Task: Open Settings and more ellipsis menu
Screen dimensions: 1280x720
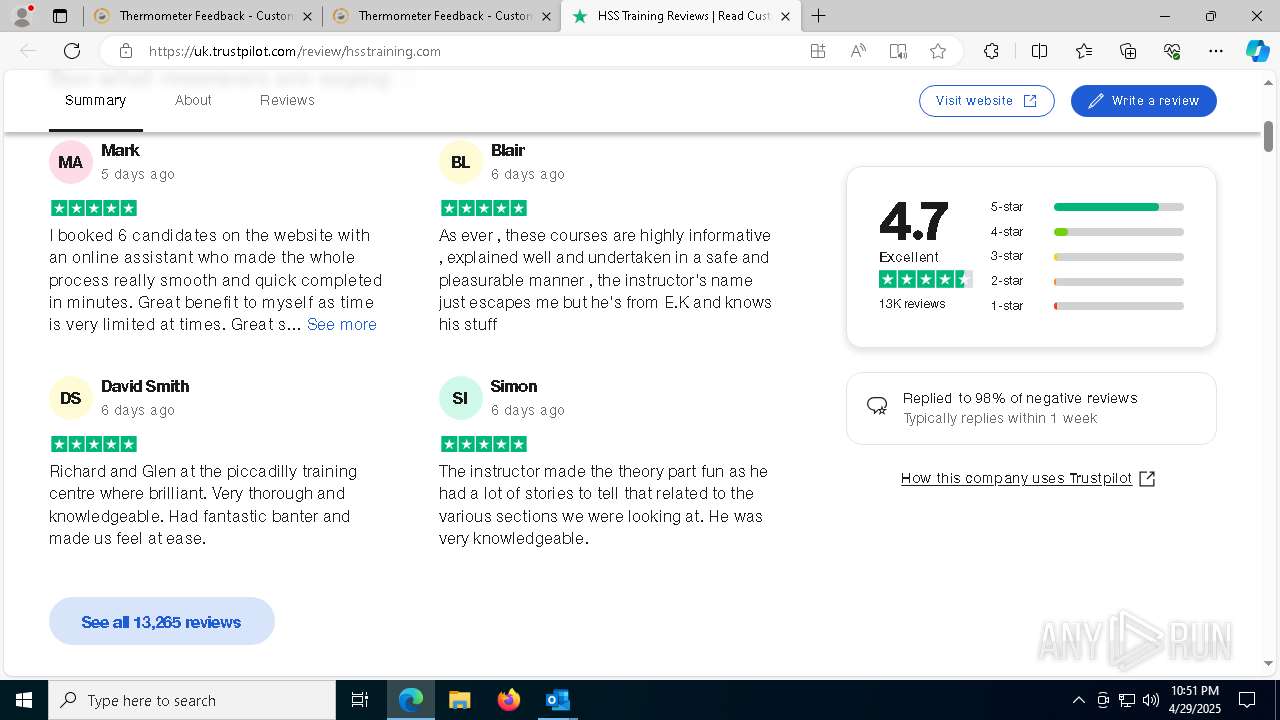Action: click(x=1216, y=51)
